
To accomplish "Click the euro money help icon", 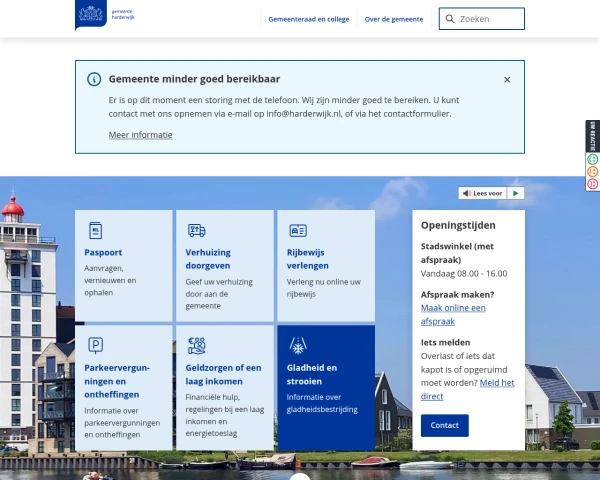I will 197,345.
